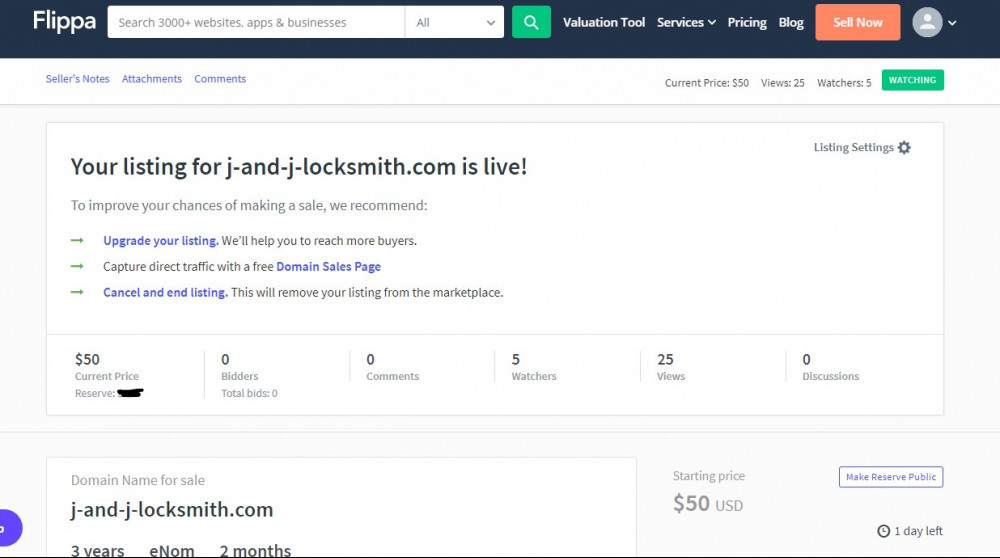This screenshot has width=1000, height=558.
Task: Click the Domain Name for sale label
Action: (138, 480)
